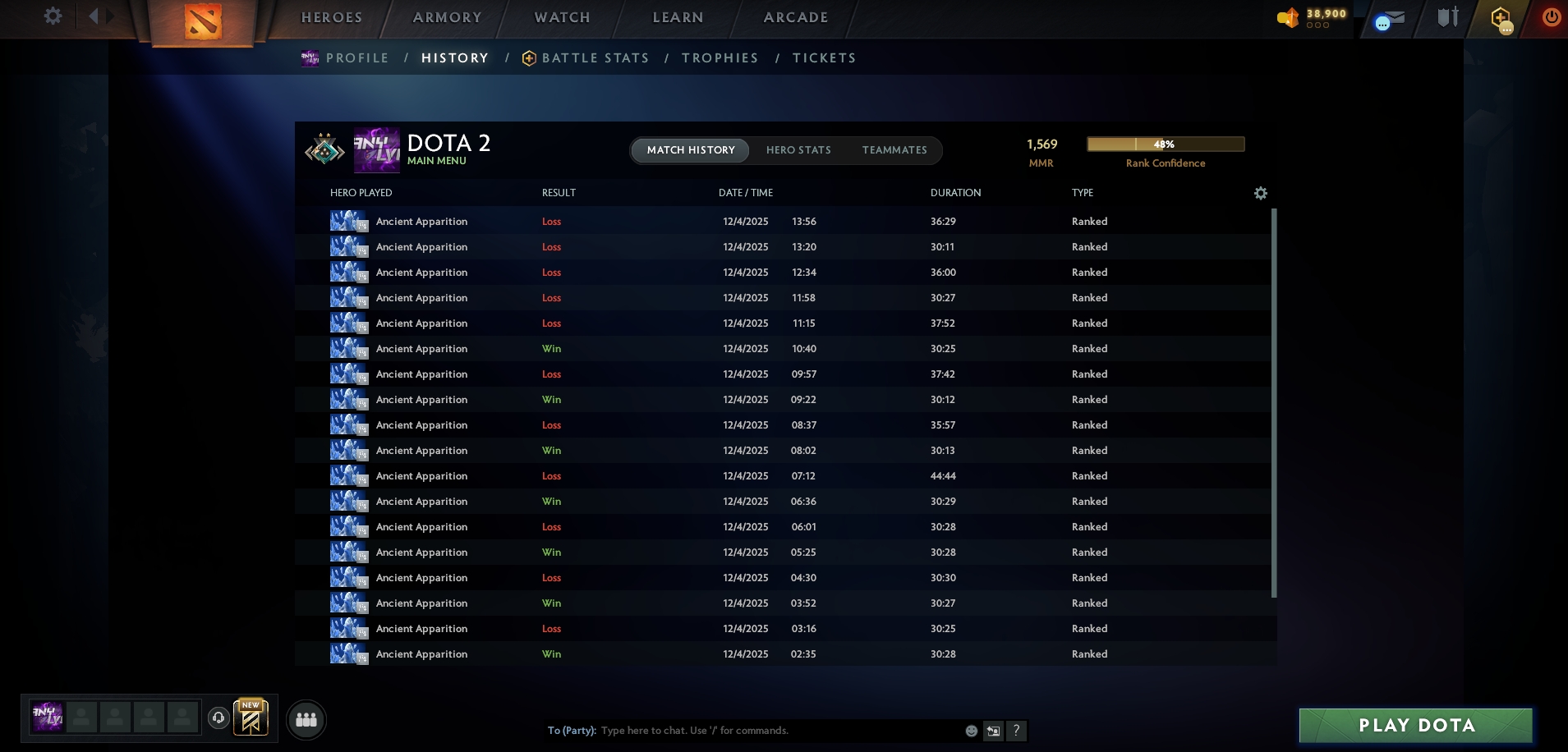Image resolution: width=1568 pixels, height=752 pixels.
Task: Click the back navigation arrow
Action: click(94, 16)
